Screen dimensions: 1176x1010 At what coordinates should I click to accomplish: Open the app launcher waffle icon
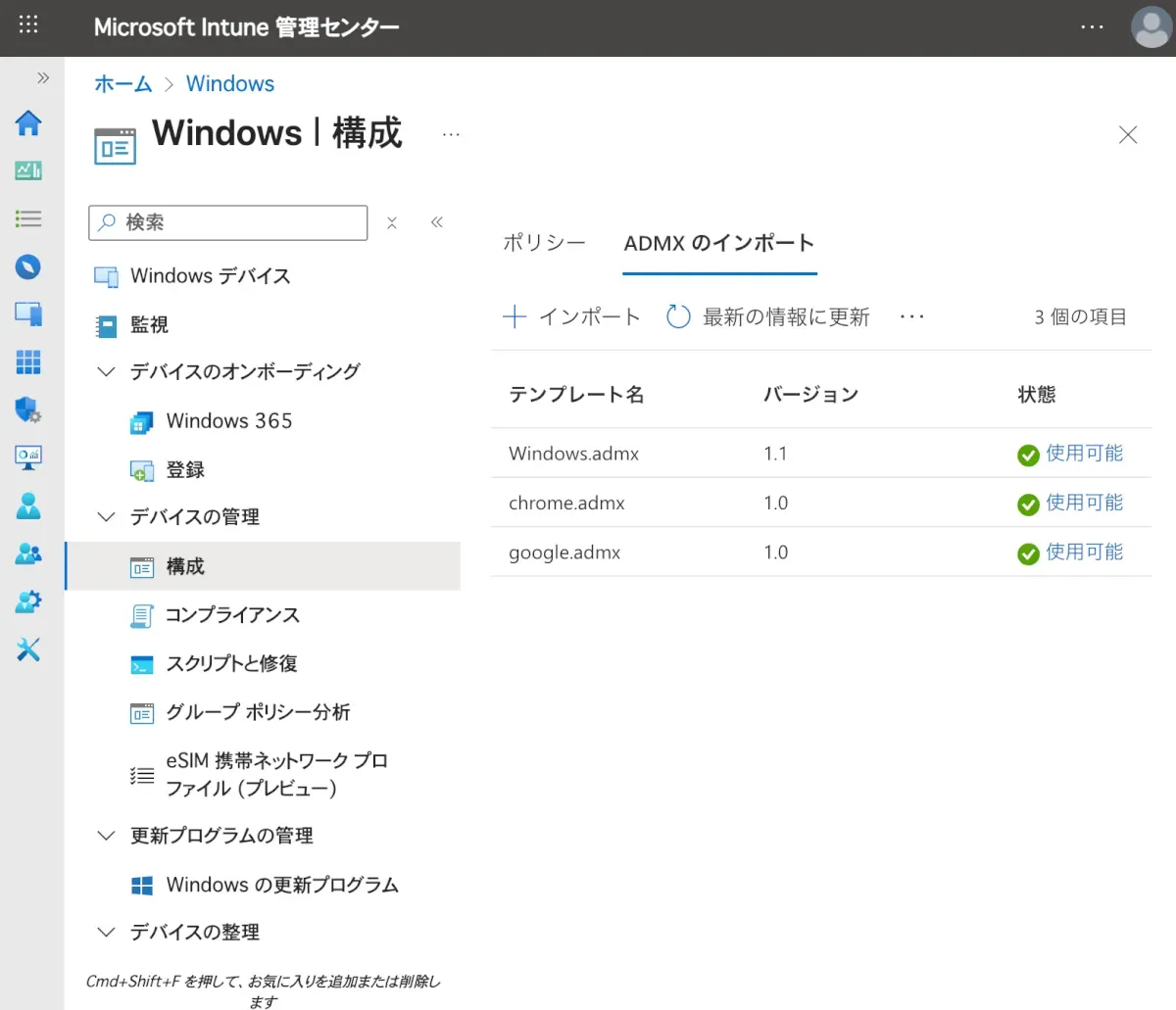pos(28,25)
